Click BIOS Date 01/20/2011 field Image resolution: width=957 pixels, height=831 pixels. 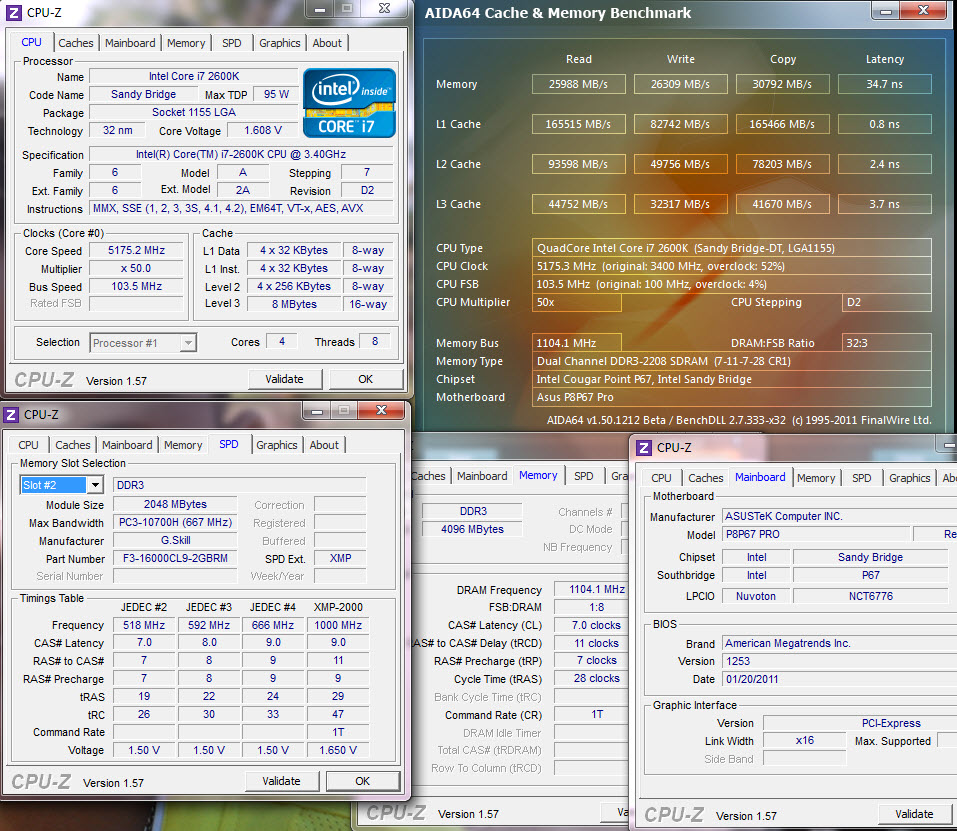click(839, 679)
